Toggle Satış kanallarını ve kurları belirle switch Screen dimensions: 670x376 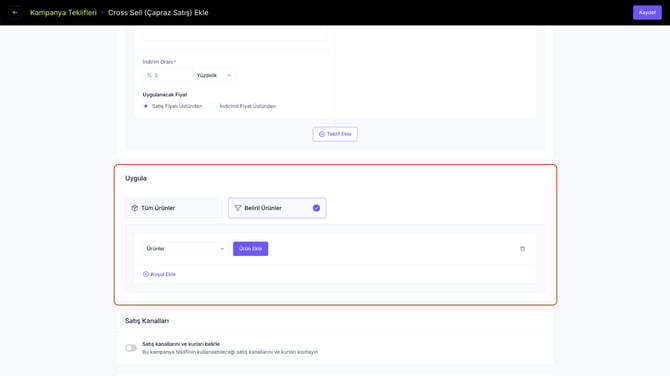click(131, 348)
